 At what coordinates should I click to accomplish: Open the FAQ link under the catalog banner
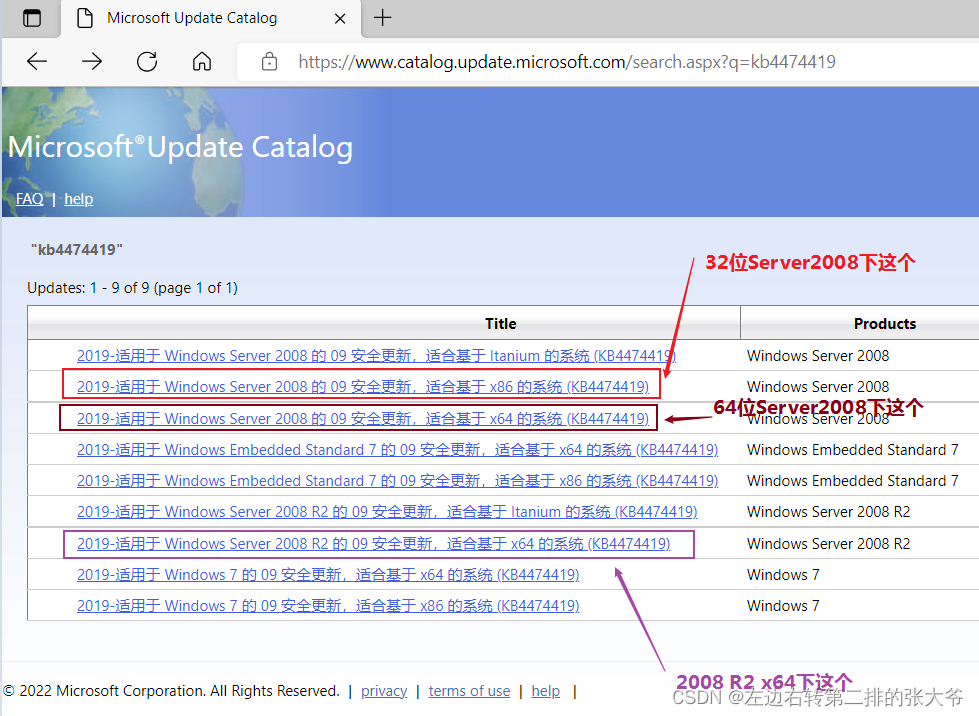28,198
